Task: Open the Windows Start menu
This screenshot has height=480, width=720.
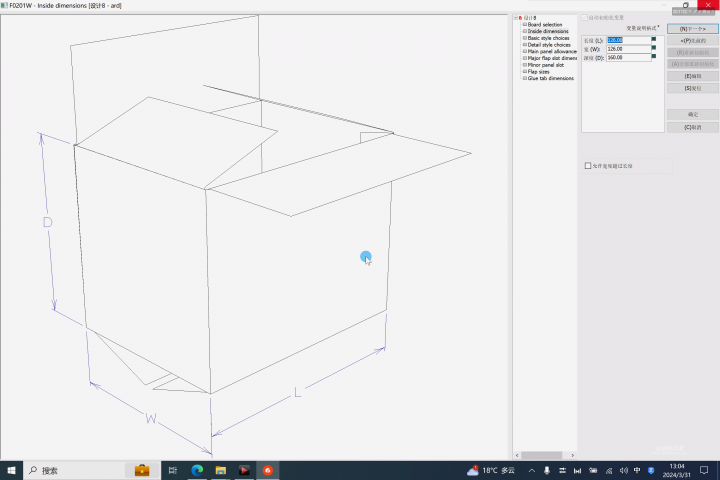Action: click(x=11, y=470)
